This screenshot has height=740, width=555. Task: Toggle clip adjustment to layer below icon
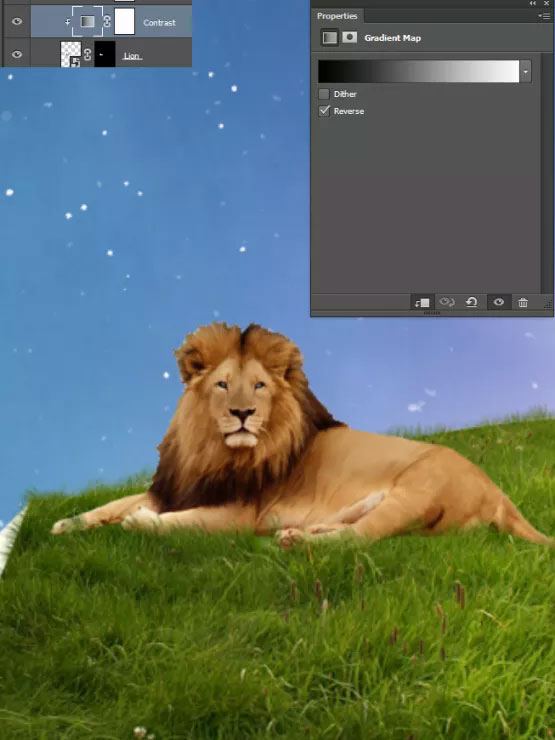point(422,303)
